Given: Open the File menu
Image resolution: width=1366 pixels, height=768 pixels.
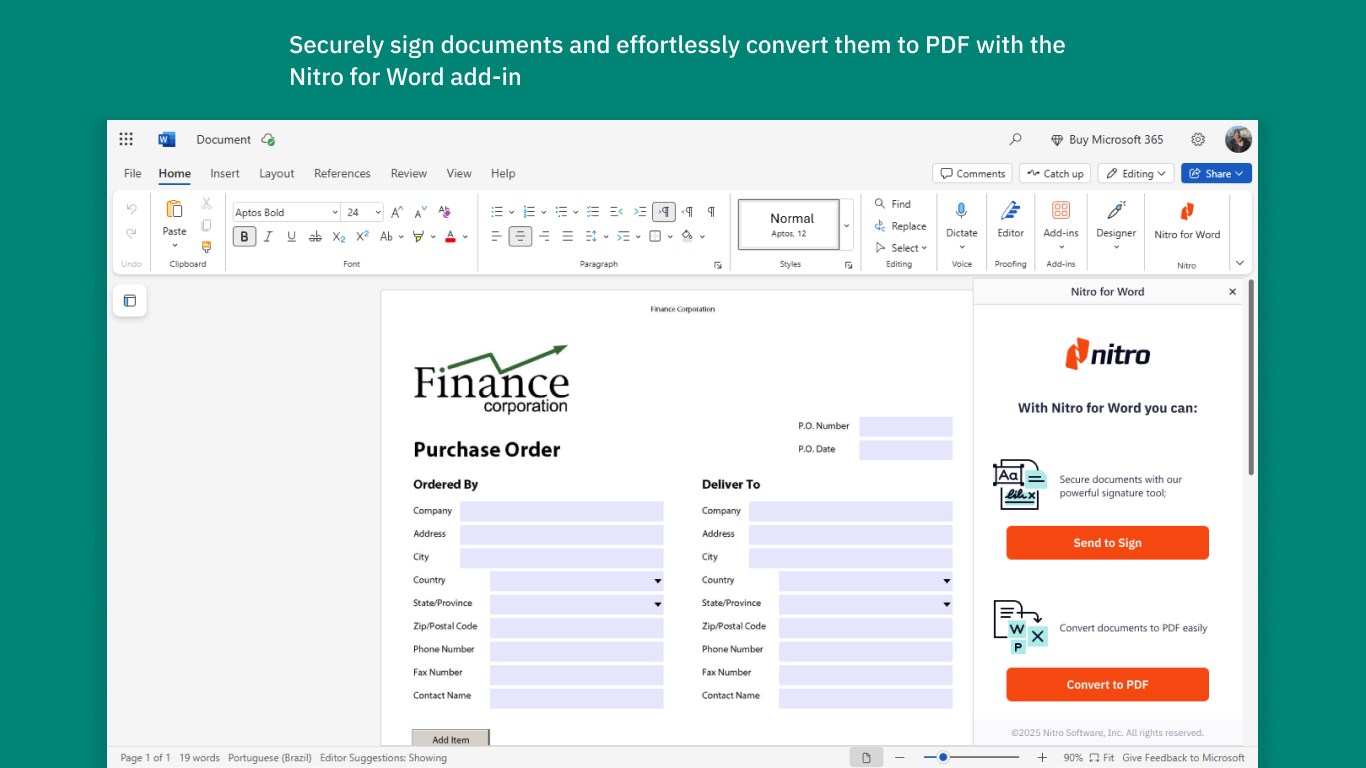Looking at the screenshot, I should click(132, 173).
